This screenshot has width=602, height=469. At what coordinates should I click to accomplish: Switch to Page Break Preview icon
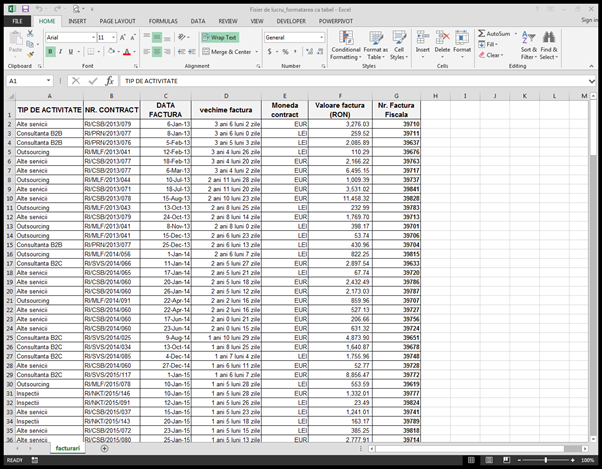tap(506, 460)
